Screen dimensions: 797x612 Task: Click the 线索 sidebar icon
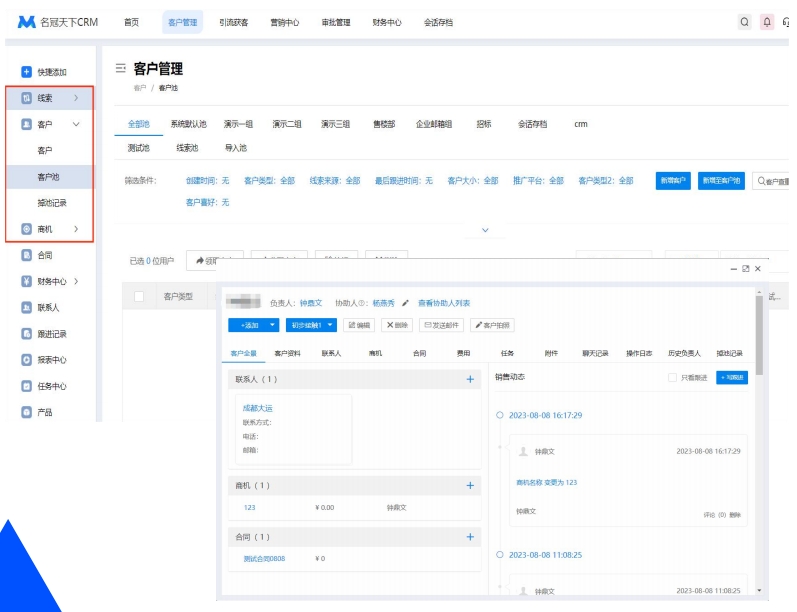26,98
